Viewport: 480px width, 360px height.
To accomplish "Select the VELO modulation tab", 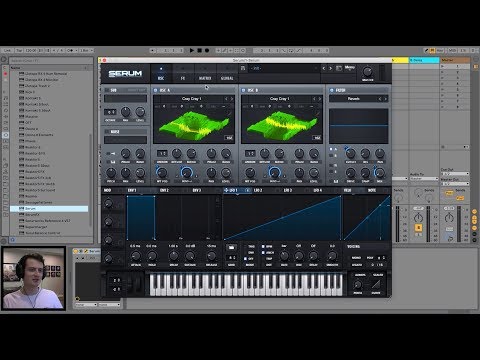I will pyautogui.click(x=347, y=190).
